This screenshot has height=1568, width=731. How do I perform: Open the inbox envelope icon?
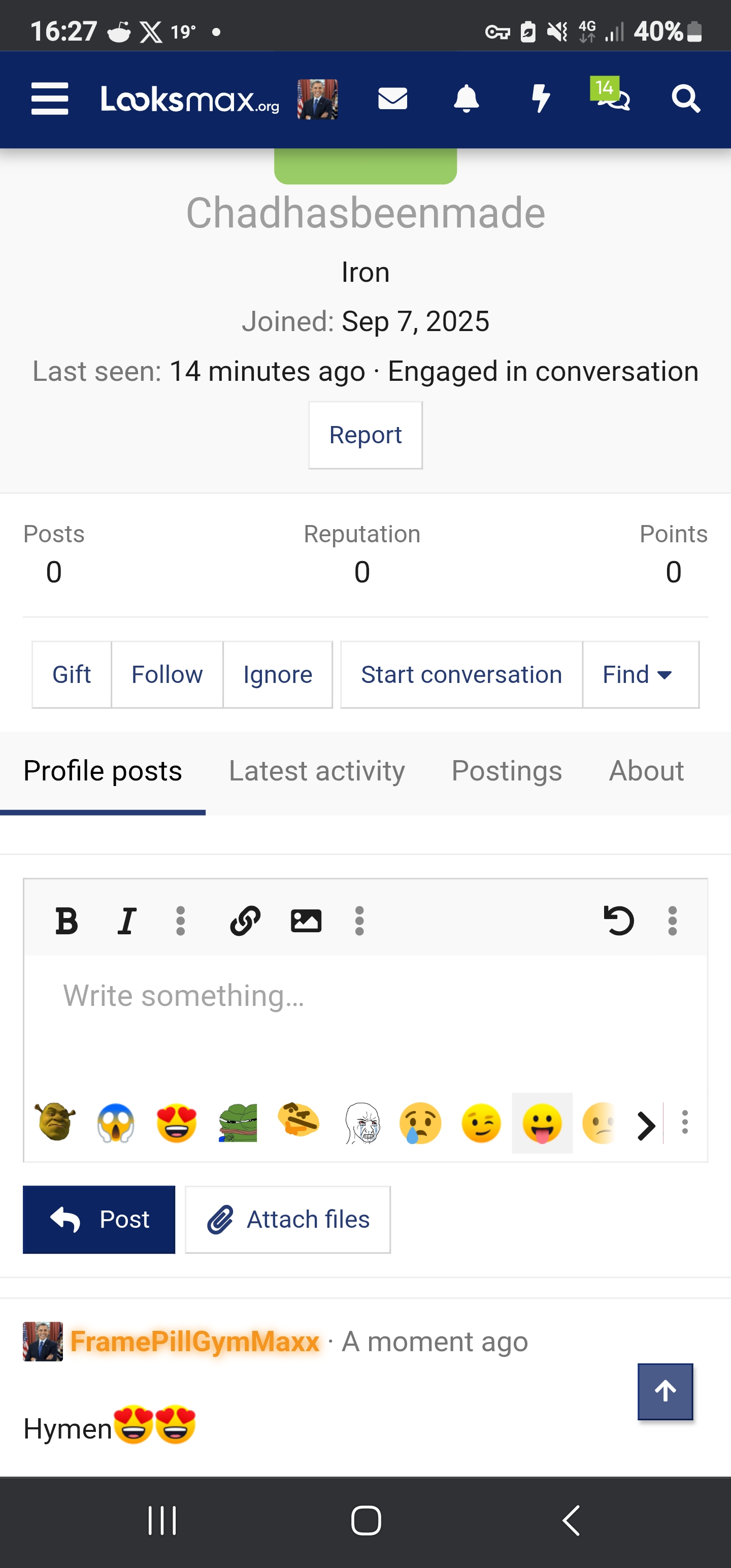click(x=392, y=99)
